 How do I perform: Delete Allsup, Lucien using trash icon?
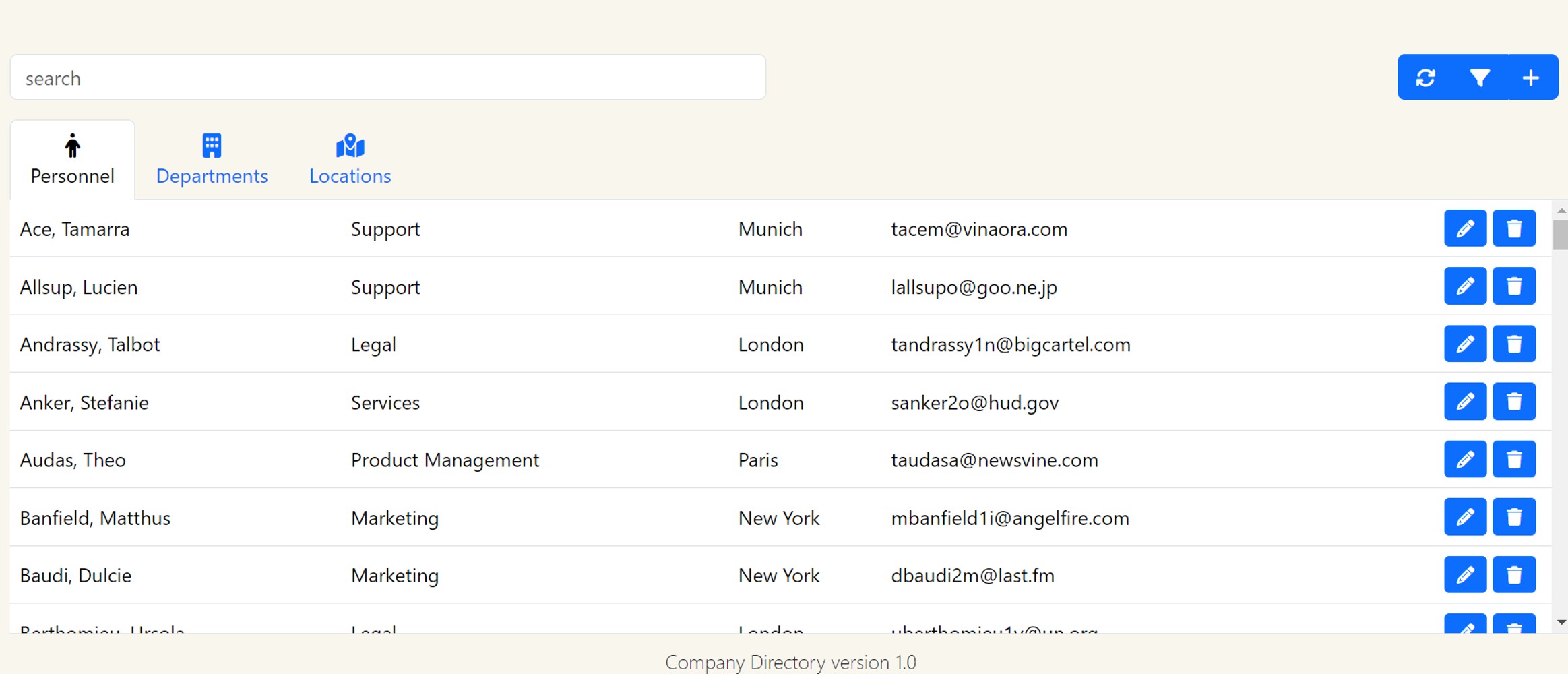coord(1514,286)
